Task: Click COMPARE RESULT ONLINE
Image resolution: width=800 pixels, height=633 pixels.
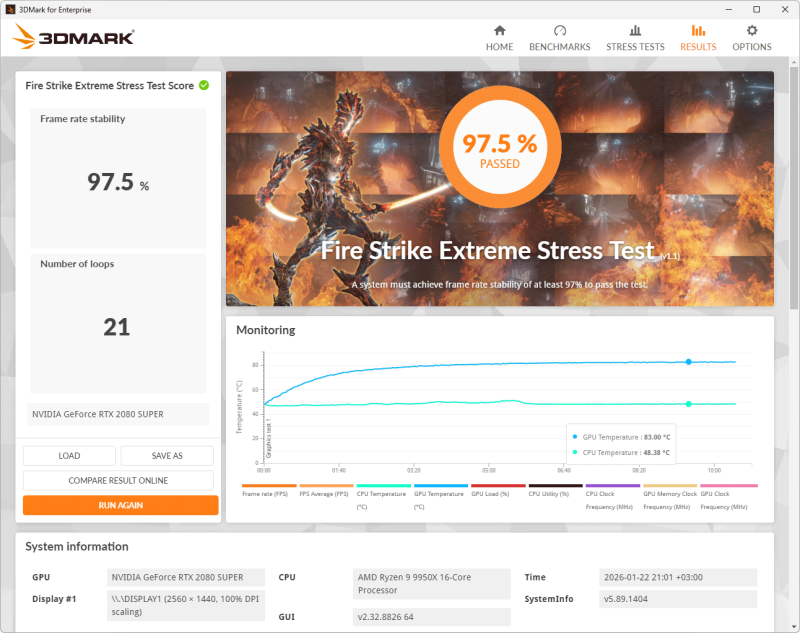Action: [x=118, y=481]
